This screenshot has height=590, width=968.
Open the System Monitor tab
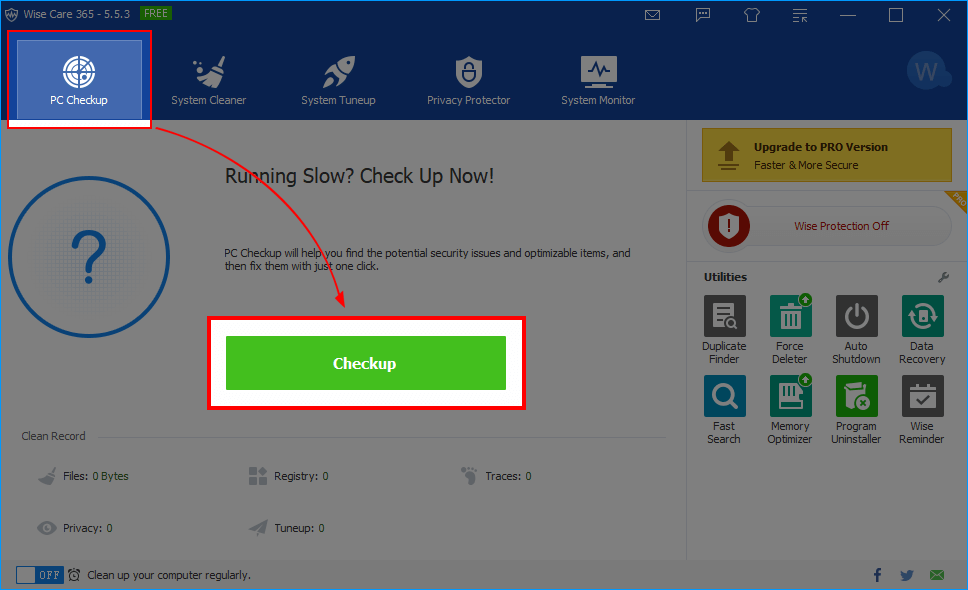point(598,80)
